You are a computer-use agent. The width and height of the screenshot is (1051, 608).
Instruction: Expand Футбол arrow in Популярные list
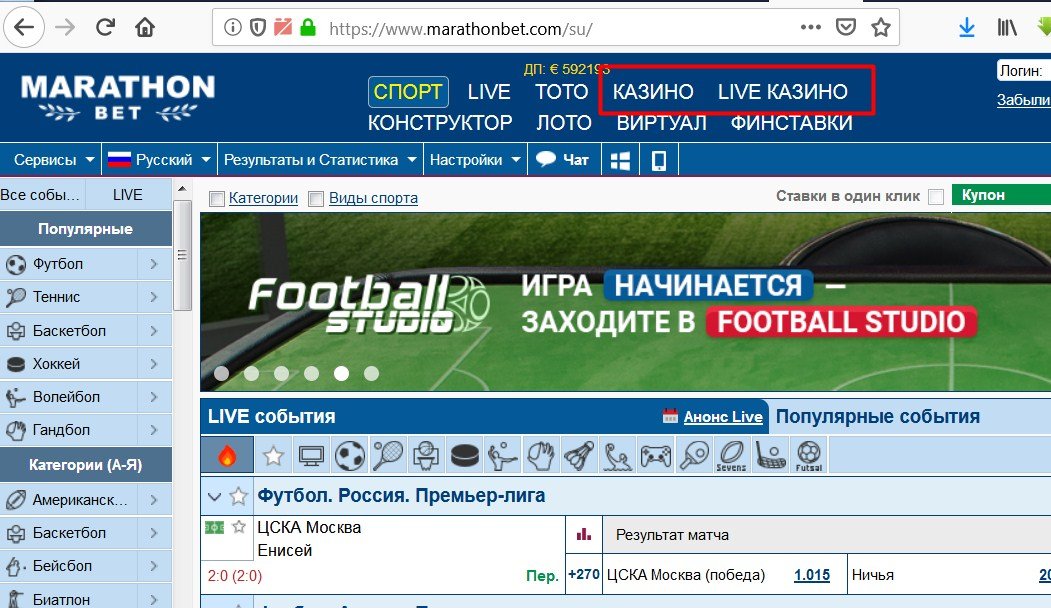tap(154, 264)
